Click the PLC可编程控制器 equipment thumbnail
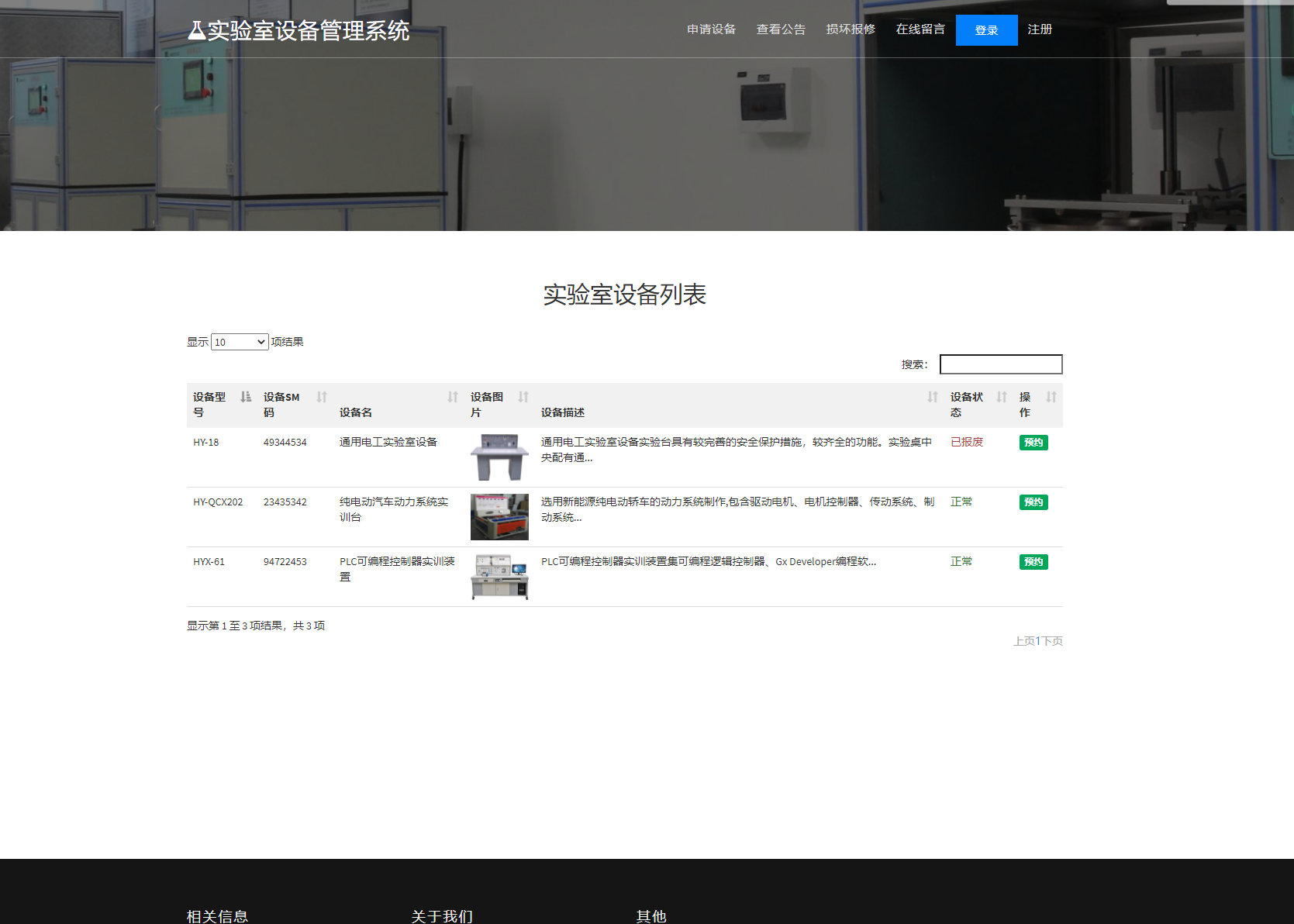This screenshot has height=924, width=1294. [499, 577]
